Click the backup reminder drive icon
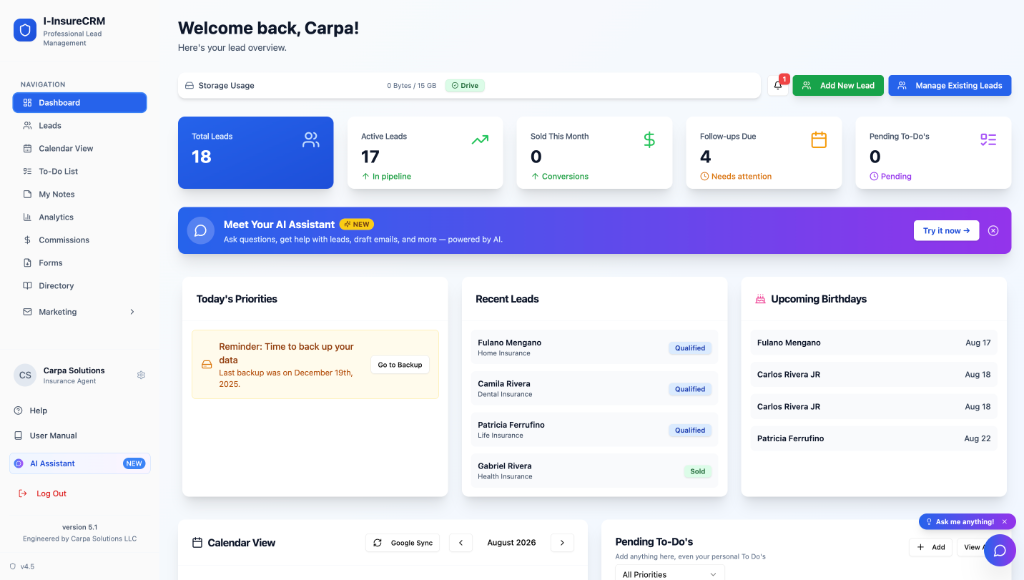Screen dimensions: 1024x580 click(207, 364)
